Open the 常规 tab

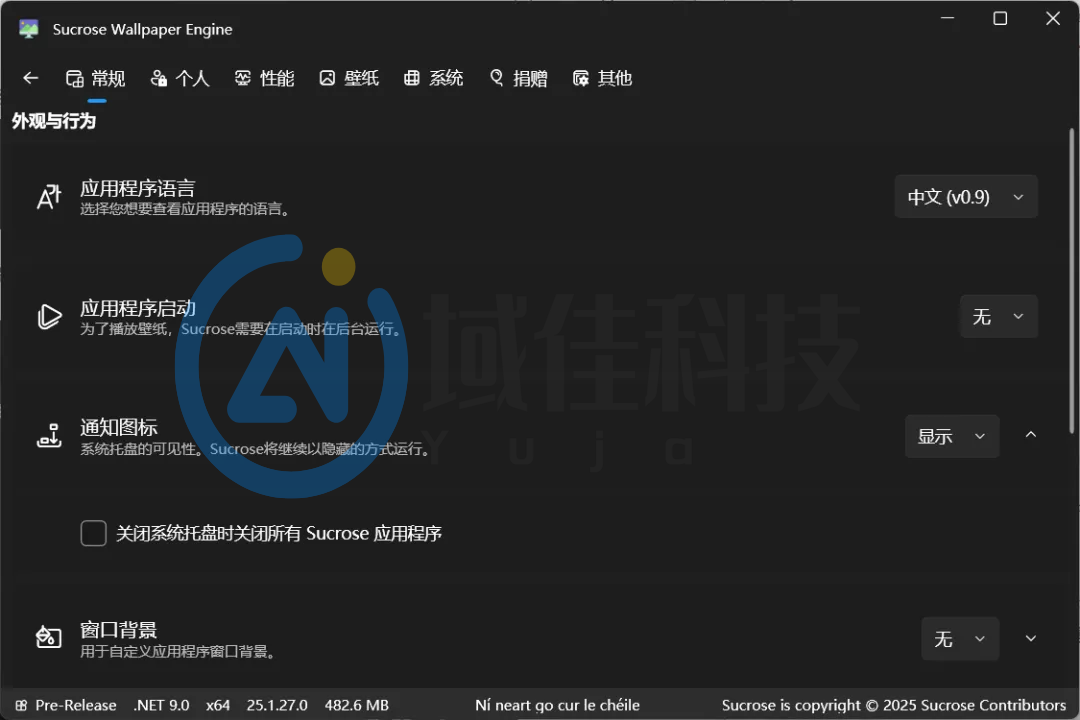pyautogui.click(x=96, y=79)
